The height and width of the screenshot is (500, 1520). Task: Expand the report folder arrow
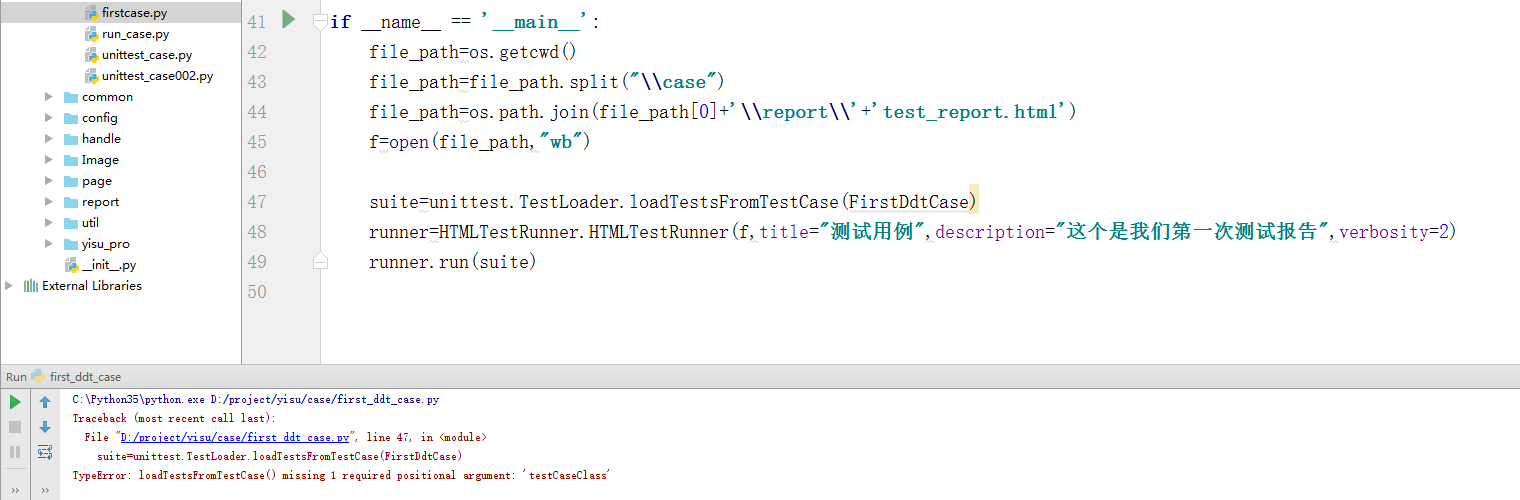pos(49,202)
